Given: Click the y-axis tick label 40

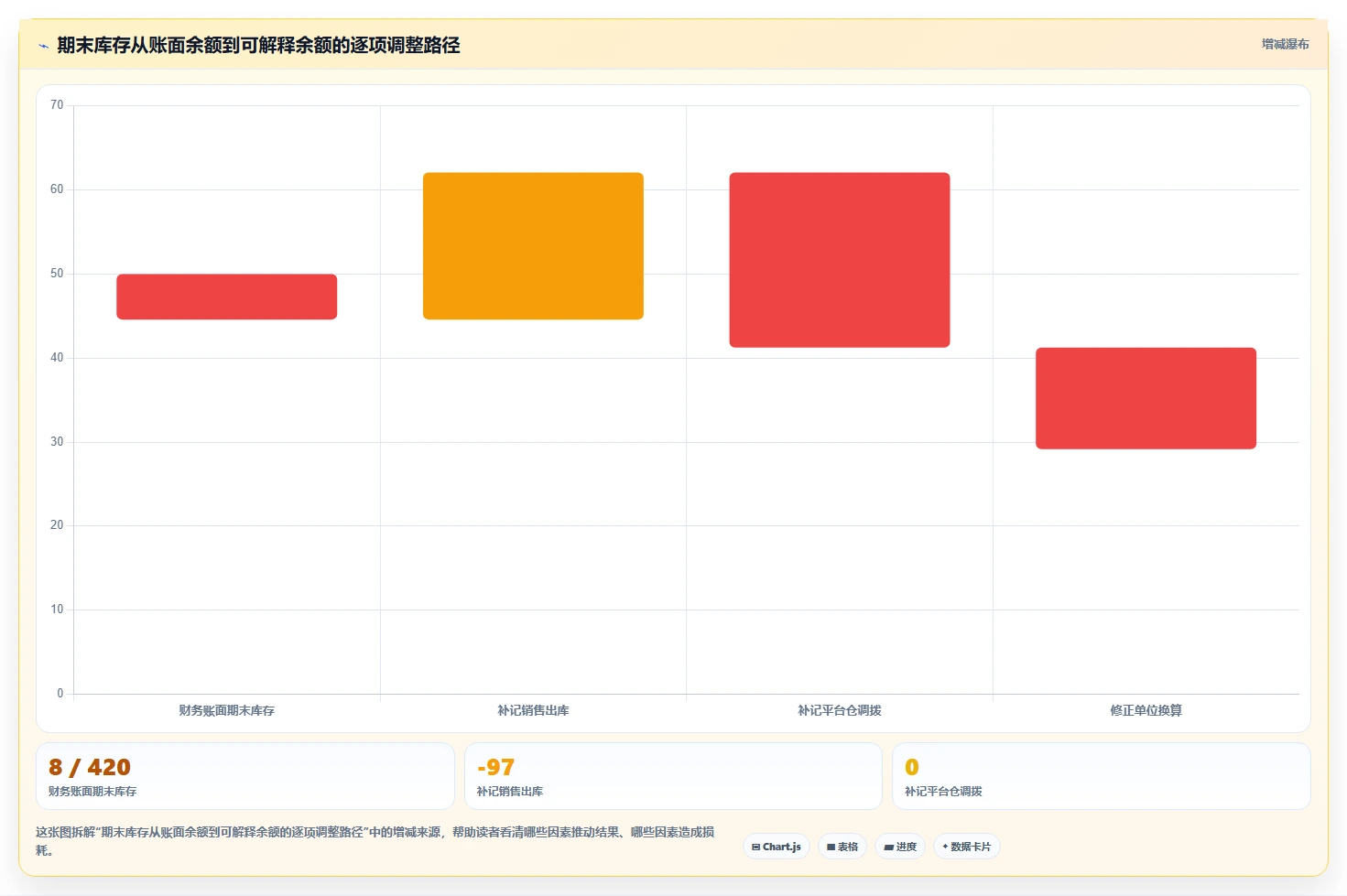Looking at the screenshot, I should click(57, 358).
